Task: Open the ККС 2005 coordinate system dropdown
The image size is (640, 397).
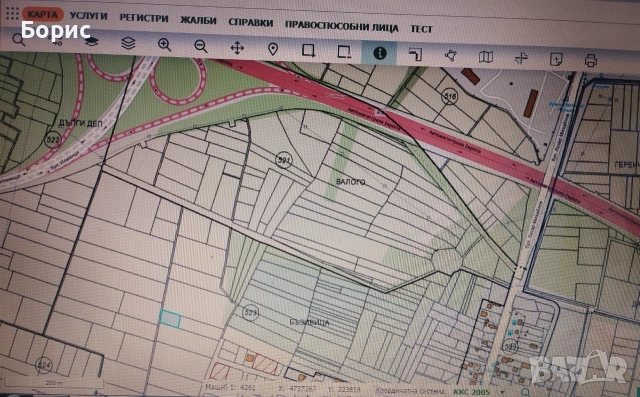Action: click(x=478, y=392)
